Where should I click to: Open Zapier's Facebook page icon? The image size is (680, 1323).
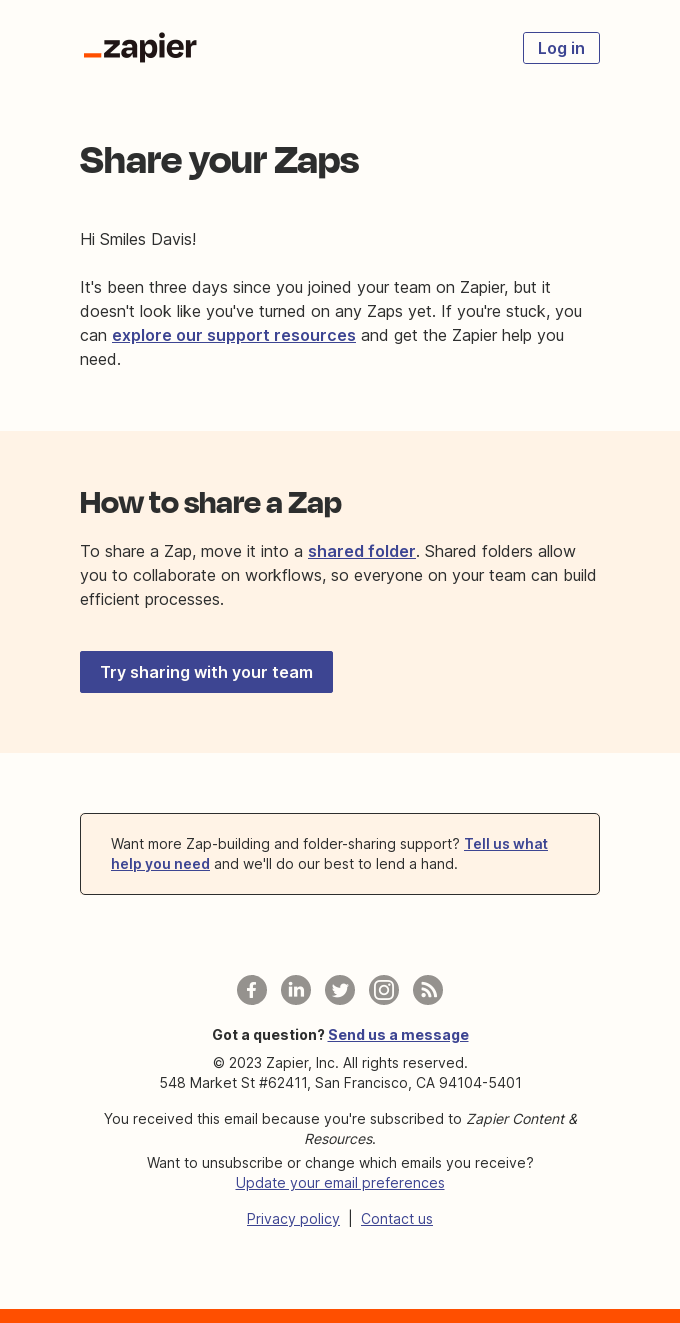click(251, 990)
